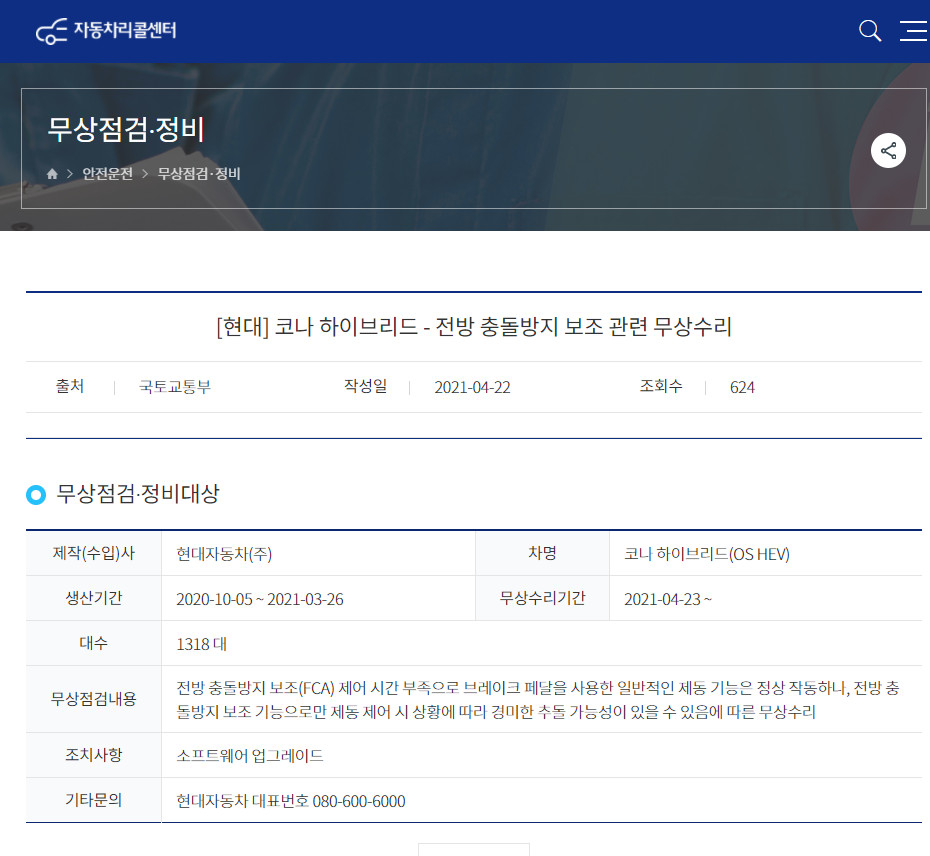Click the 조회수 label
Screen dimensions: 930x856
pyautogui.click(x=661, y=386)
